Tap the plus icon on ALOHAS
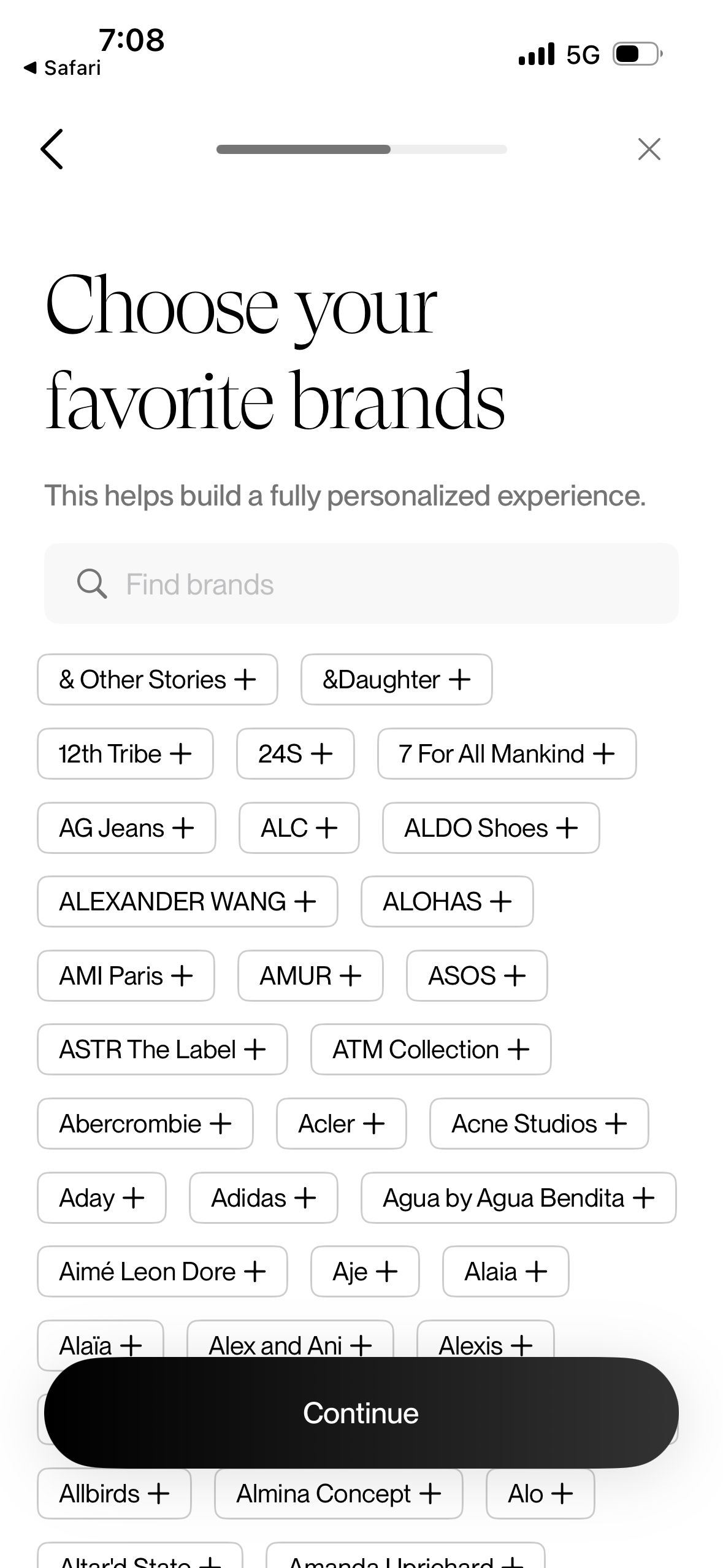 click(500, 901)
